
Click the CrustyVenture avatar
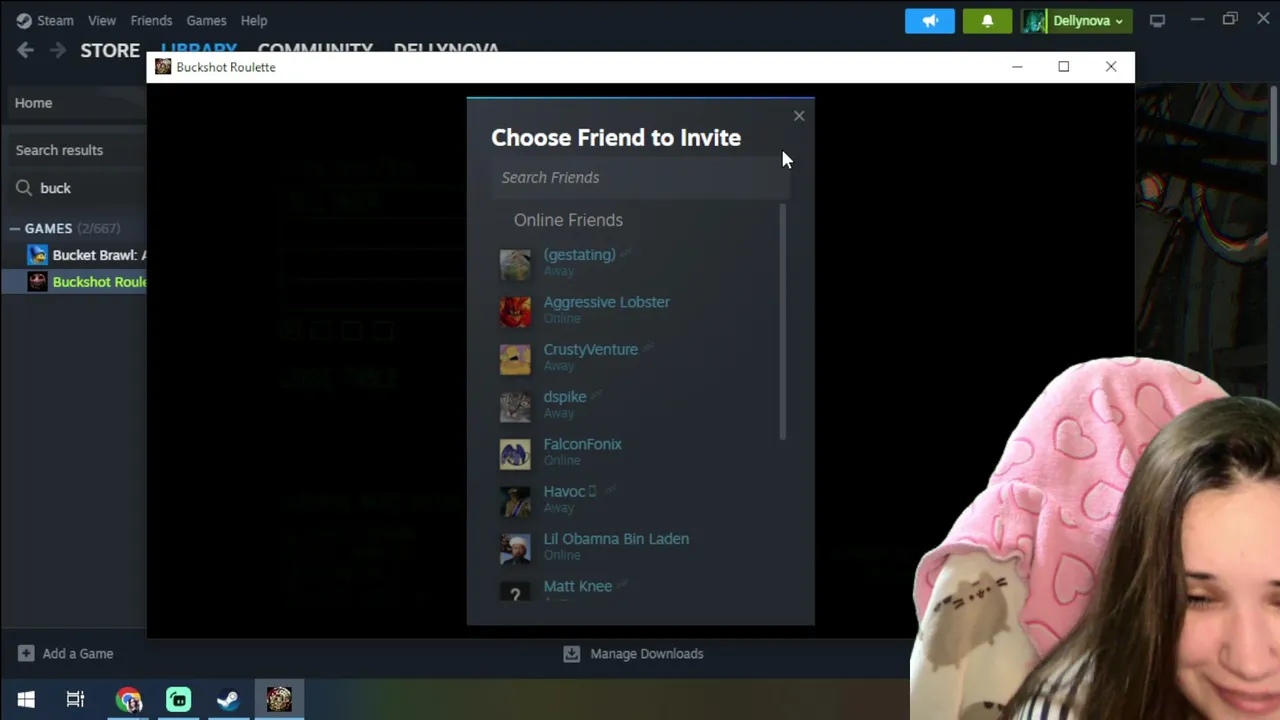[515, 359]
